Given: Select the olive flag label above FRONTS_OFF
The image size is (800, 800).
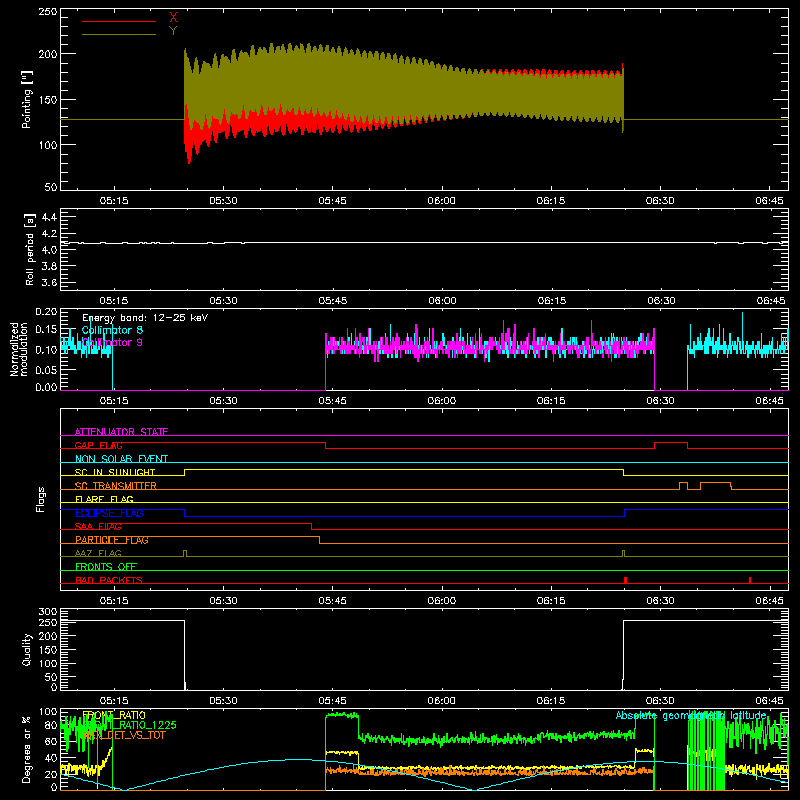Looking at the screenshot, I should [x=98, y=553].
